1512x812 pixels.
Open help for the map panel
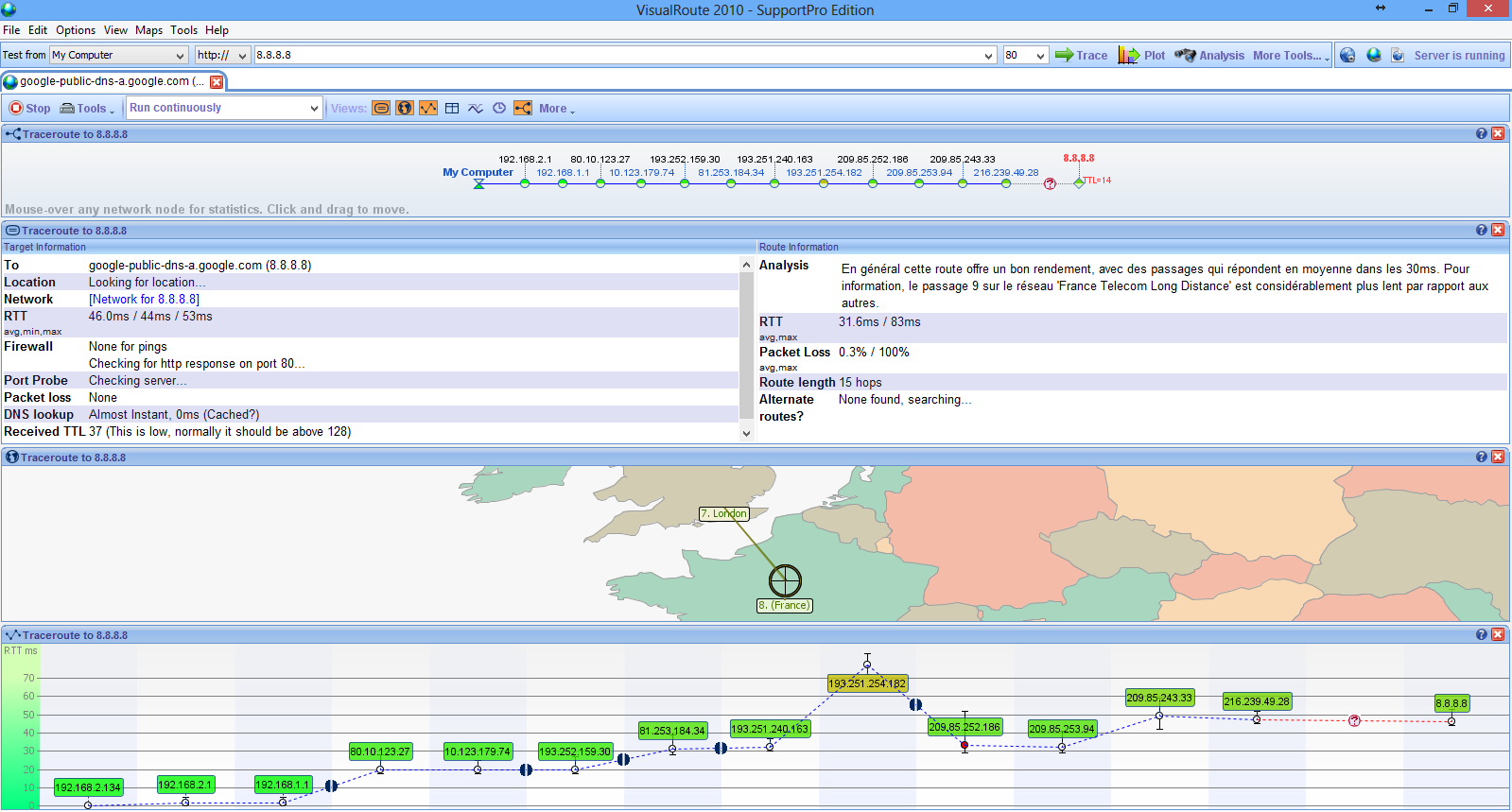[x=1482, y=457]
